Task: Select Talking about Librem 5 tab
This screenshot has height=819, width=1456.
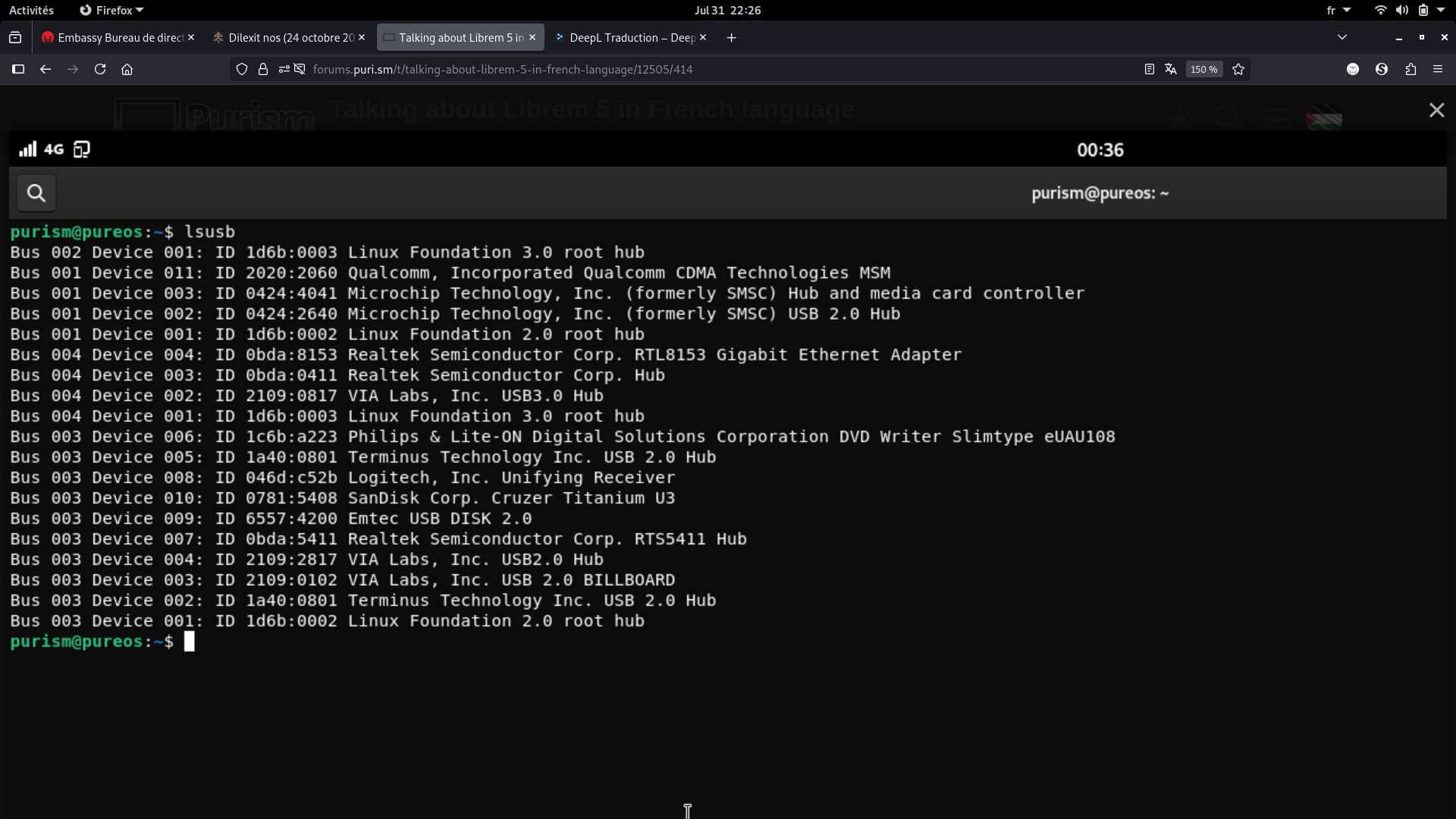Action: point(453,37)
